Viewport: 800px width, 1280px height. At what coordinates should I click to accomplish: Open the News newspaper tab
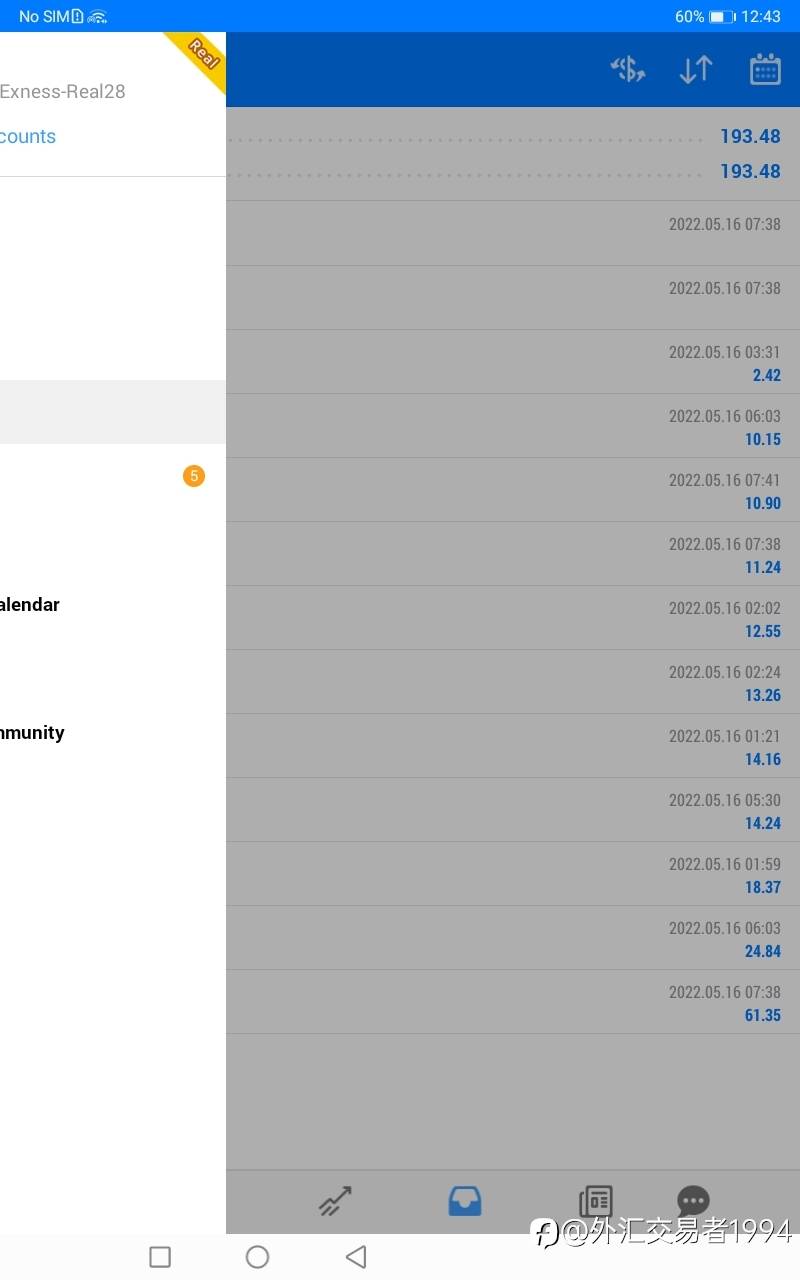[x=596, y=1200]
